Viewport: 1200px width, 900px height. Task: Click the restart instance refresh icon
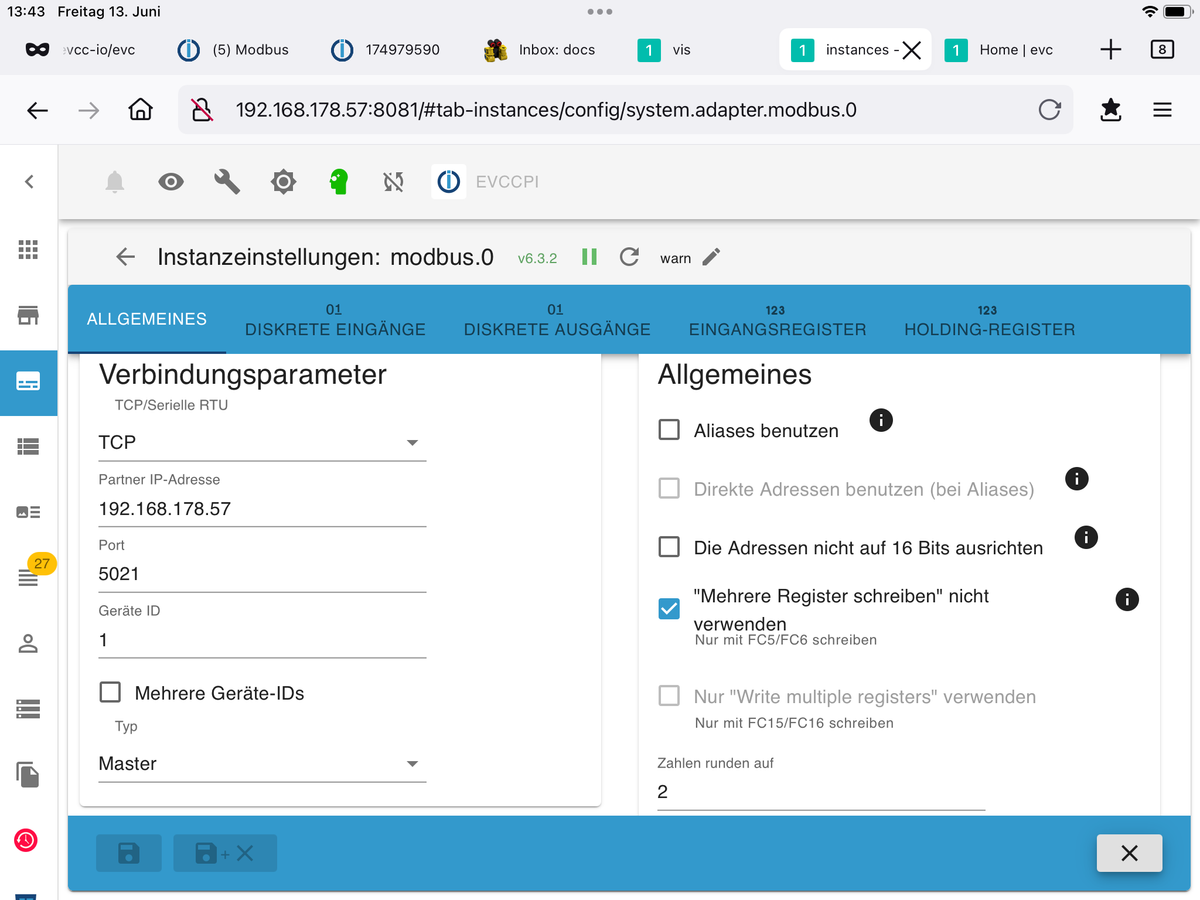tap(629, 257)
